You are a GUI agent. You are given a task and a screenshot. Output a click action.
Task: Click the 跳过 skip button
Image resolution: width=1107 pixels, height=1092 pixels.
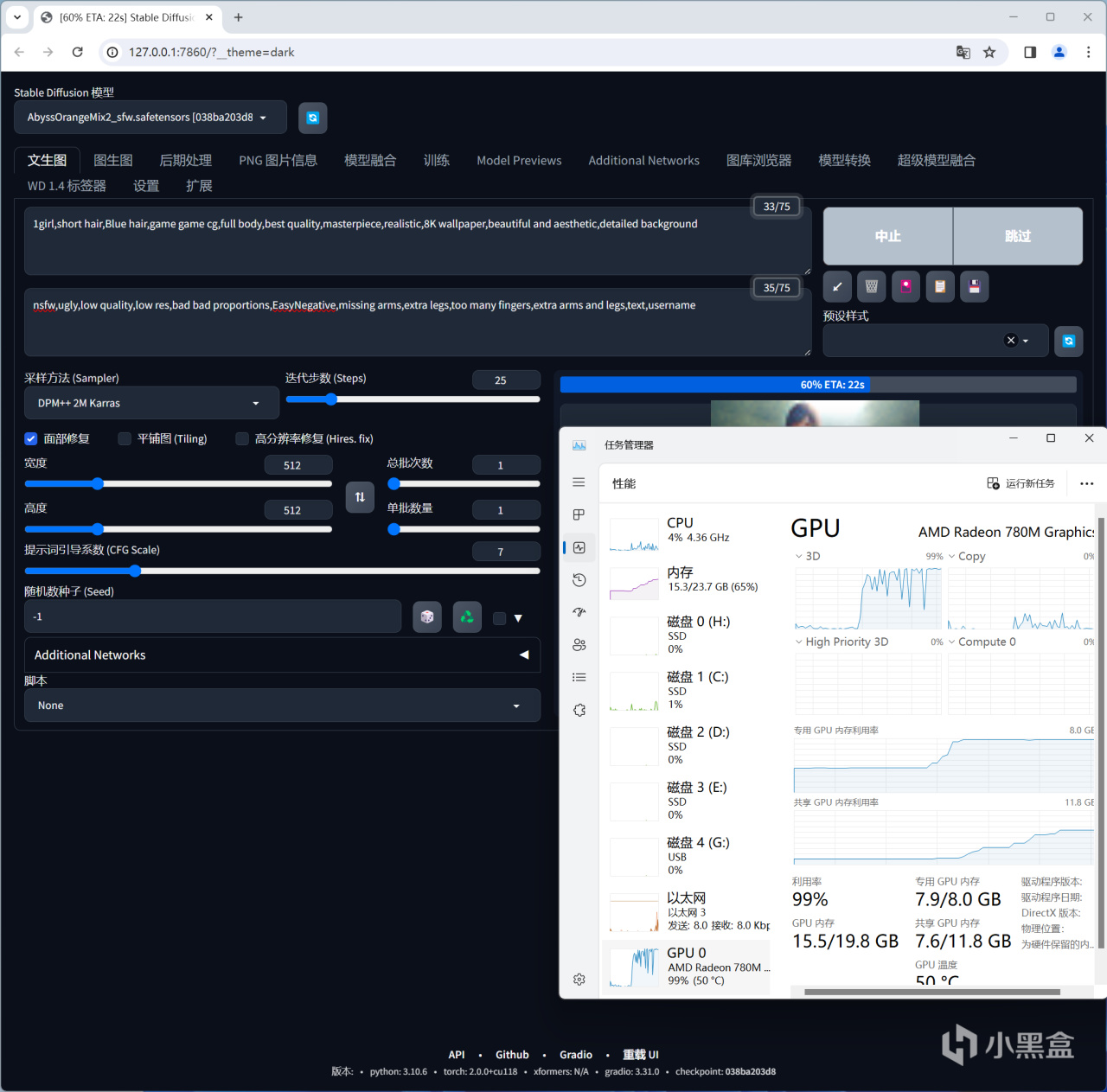click(x=1018, y=236)
